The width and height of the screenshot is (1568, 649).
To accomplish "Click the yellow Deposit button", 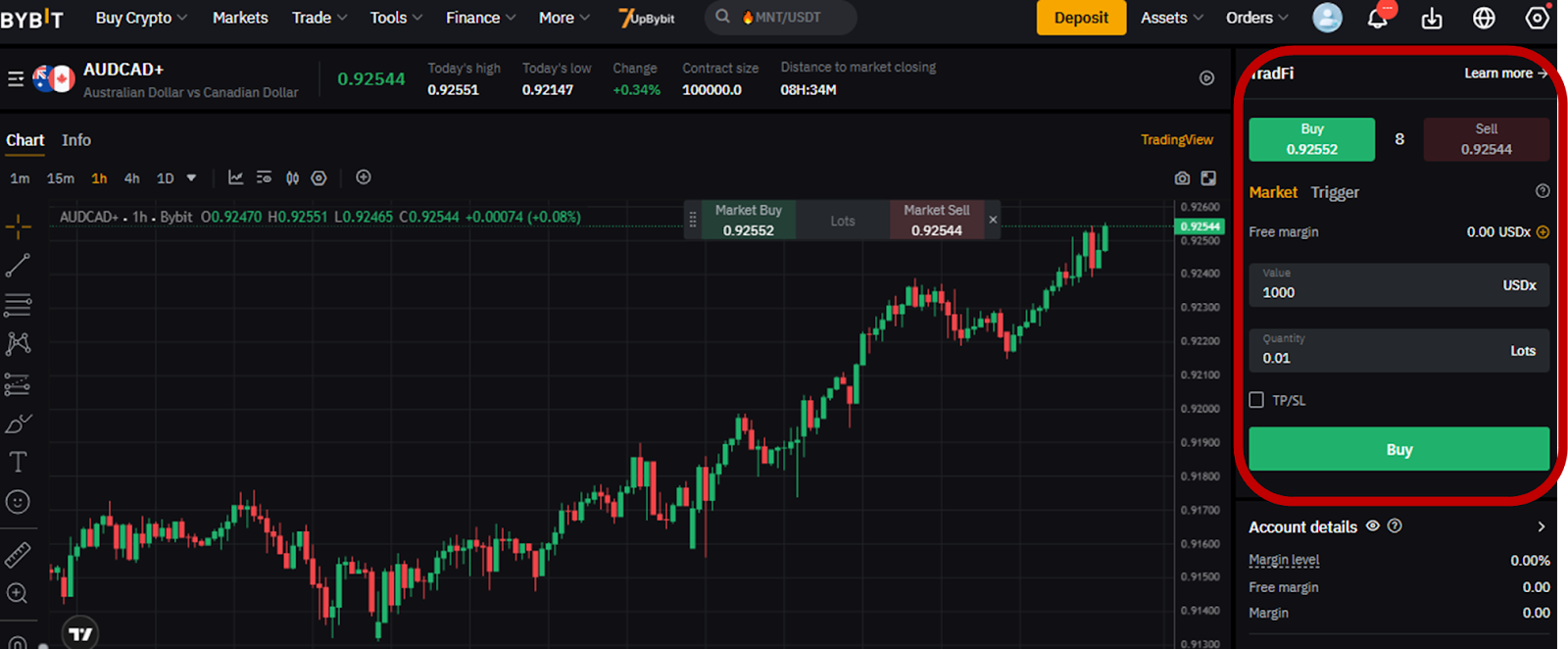I will (1081, 18).
